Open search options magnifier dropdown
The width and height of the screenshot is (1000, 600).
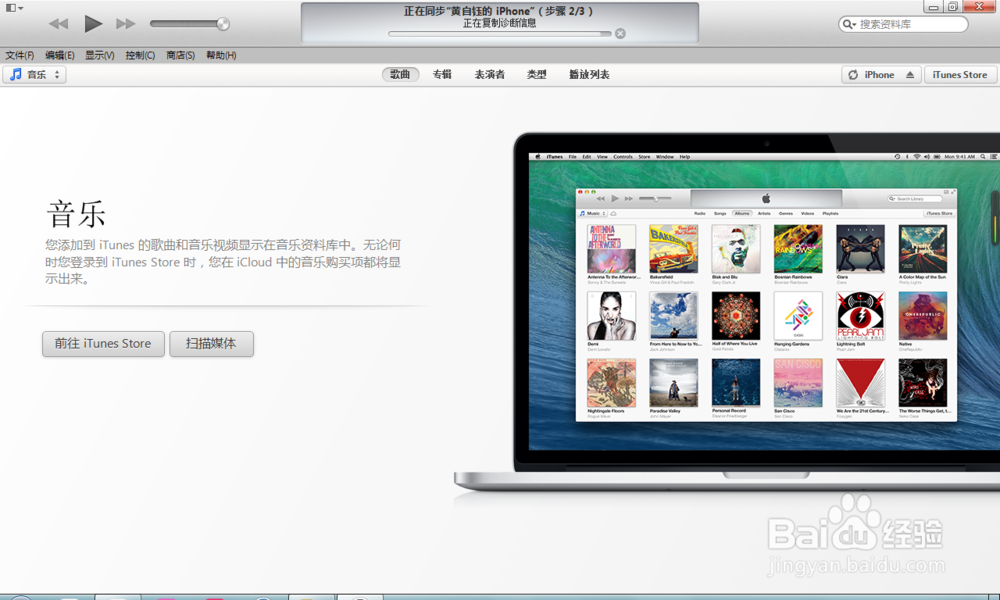(849, 24)
